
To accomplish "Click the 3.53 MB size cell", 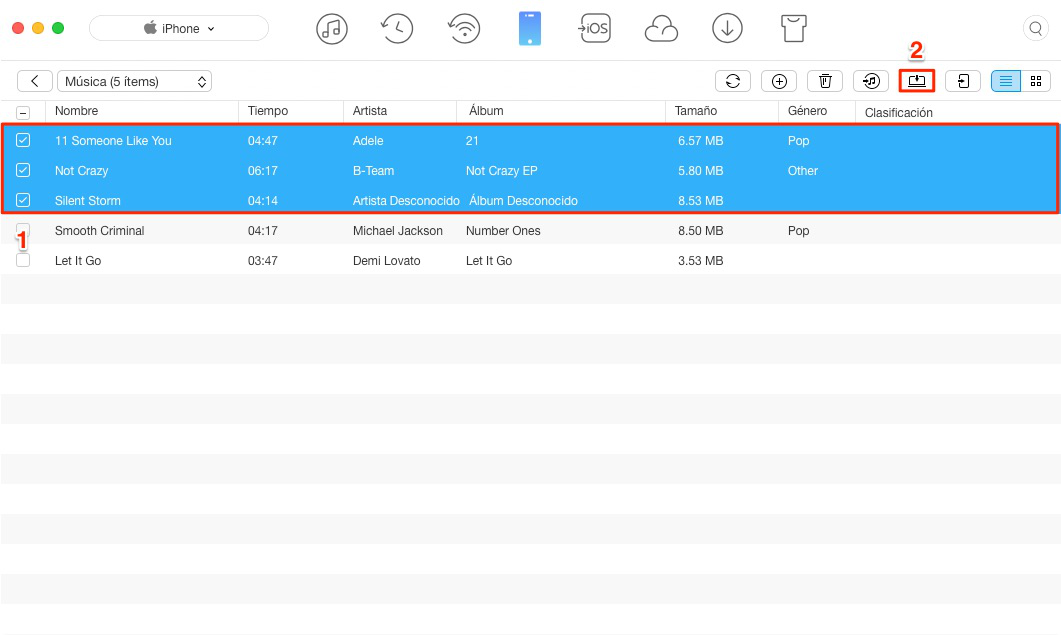I will (700, 261).
